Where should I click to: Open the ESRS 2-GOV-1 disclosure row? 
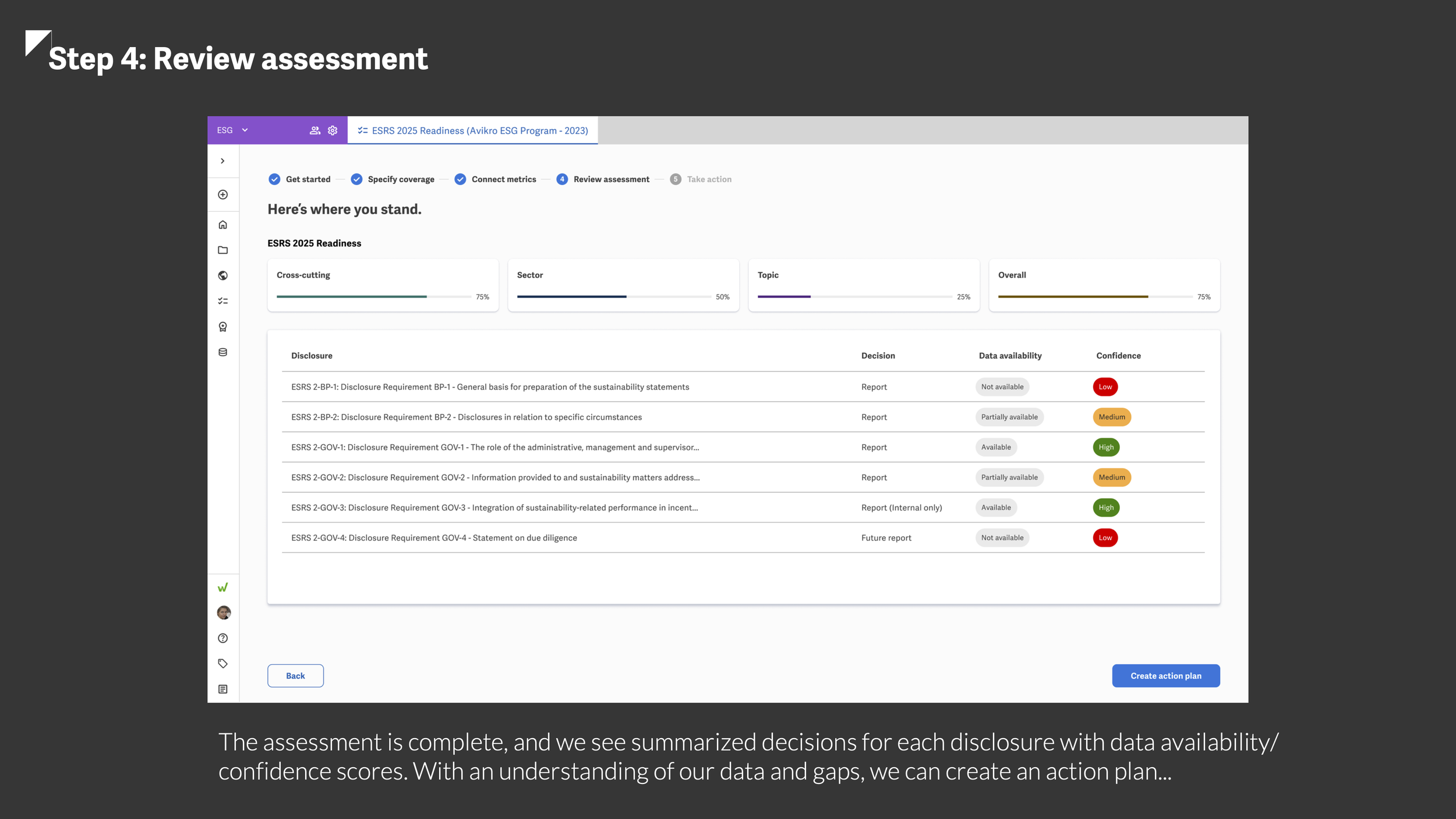tap(743, 448)
